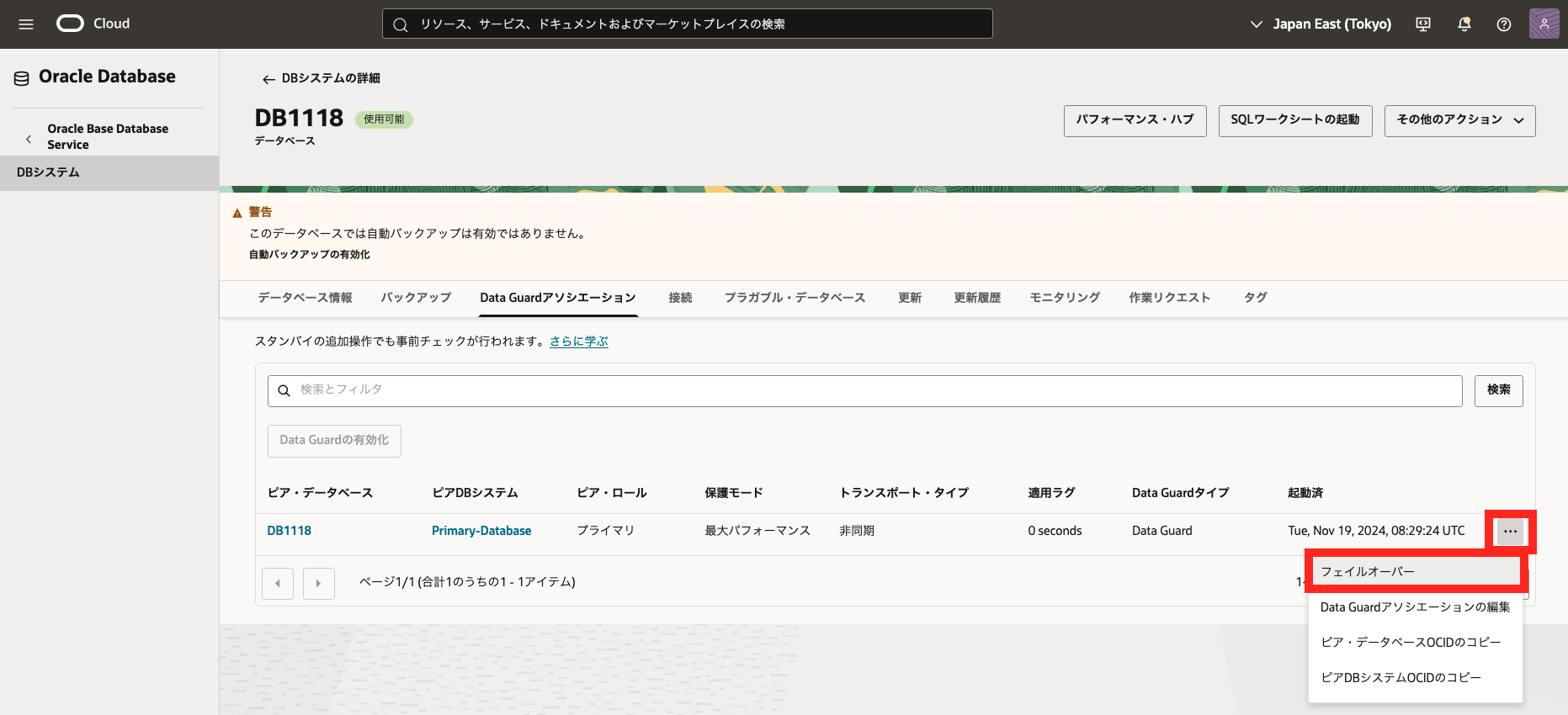Viewport: 1568px width, 715px height.
Task: Click the 検索とフィルタ search field
Action: tap(864, 390)
